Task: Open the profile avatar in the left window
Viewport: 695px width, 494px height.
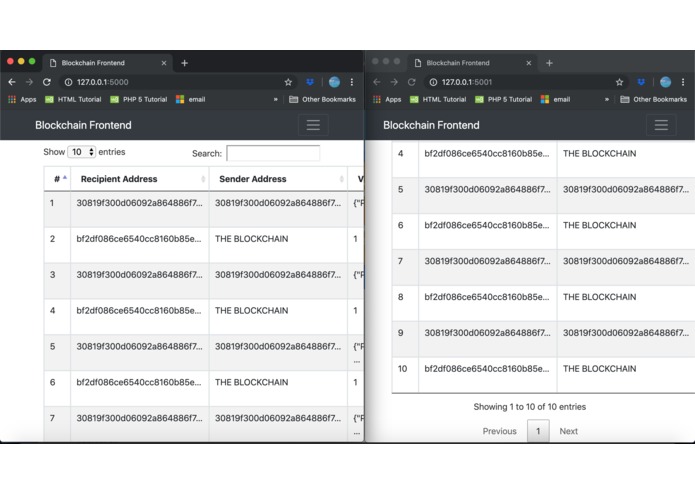Action: click(x=334, y=82)
